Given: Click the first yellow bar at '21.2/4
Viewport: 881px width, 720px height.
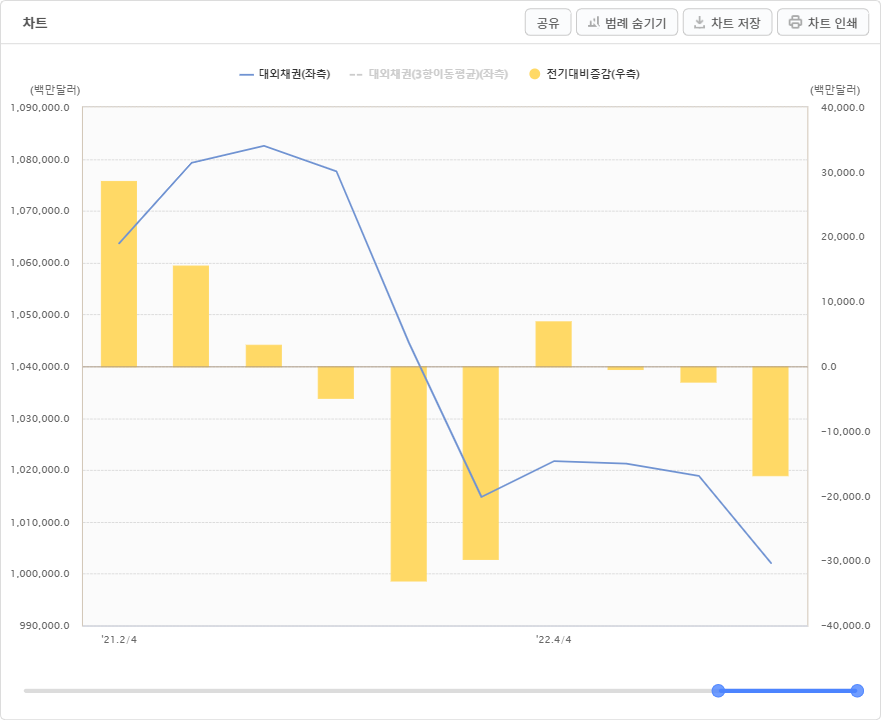Looking at the screenshot, I should pyautogui.click(x=119, y=274).
